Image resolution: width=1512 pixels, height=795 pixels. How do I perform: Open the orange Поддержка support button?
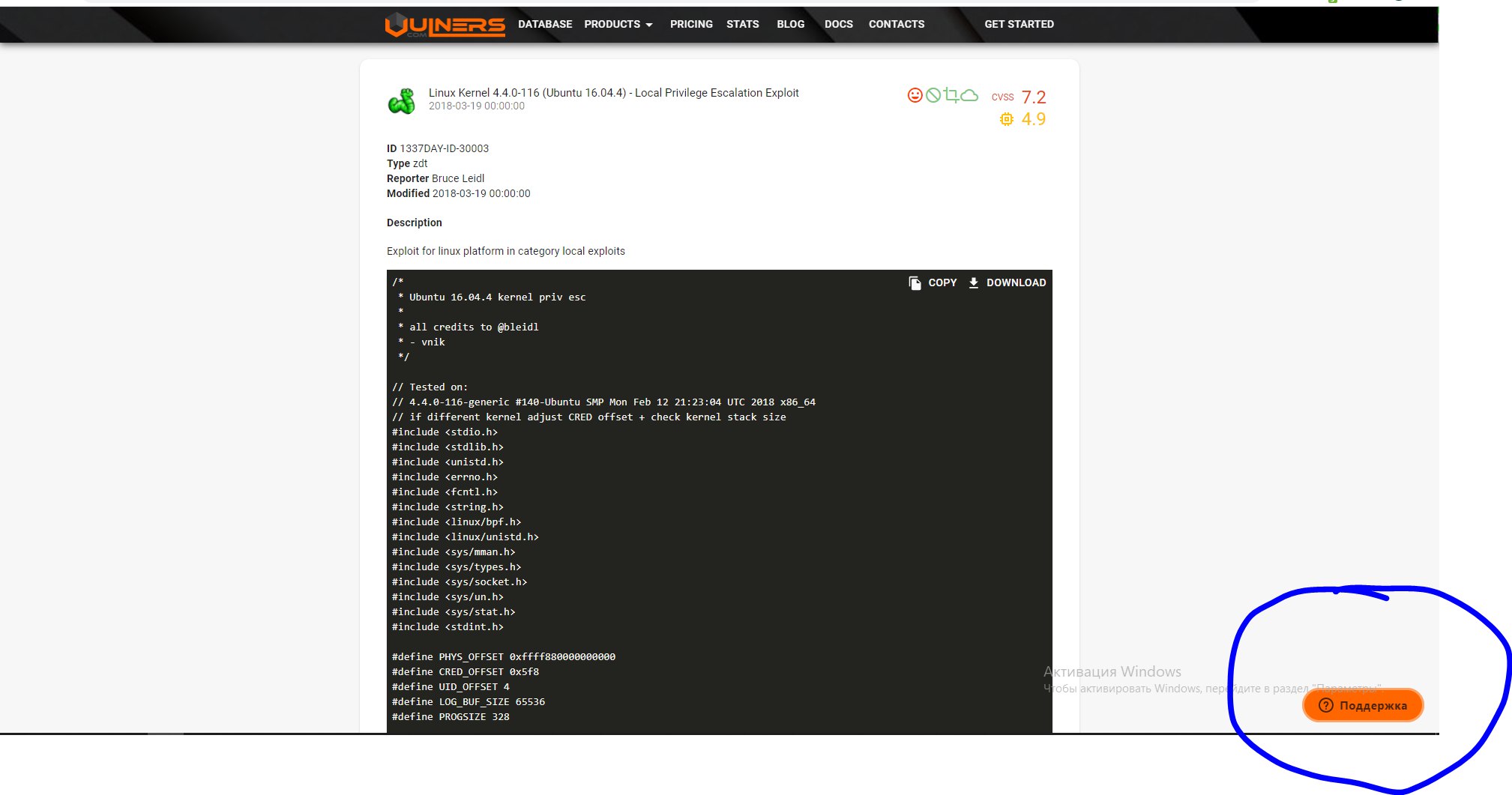(x=1363, y=705)
